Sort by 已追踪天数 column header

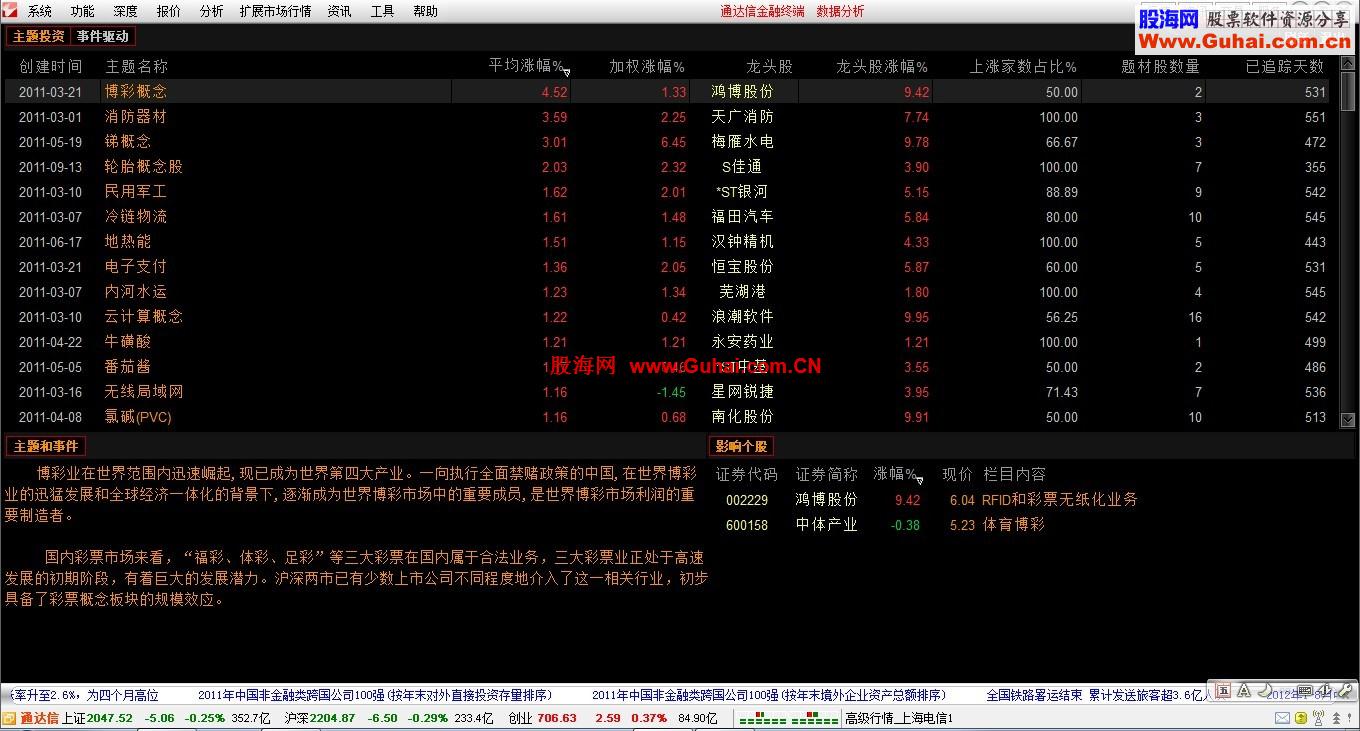(1285, 66)
